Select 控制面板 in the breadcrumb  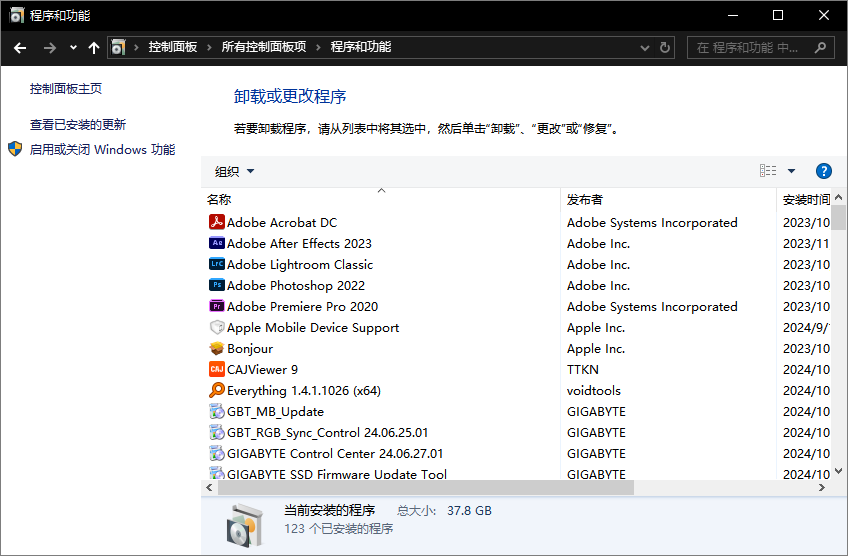click(173, 47)
